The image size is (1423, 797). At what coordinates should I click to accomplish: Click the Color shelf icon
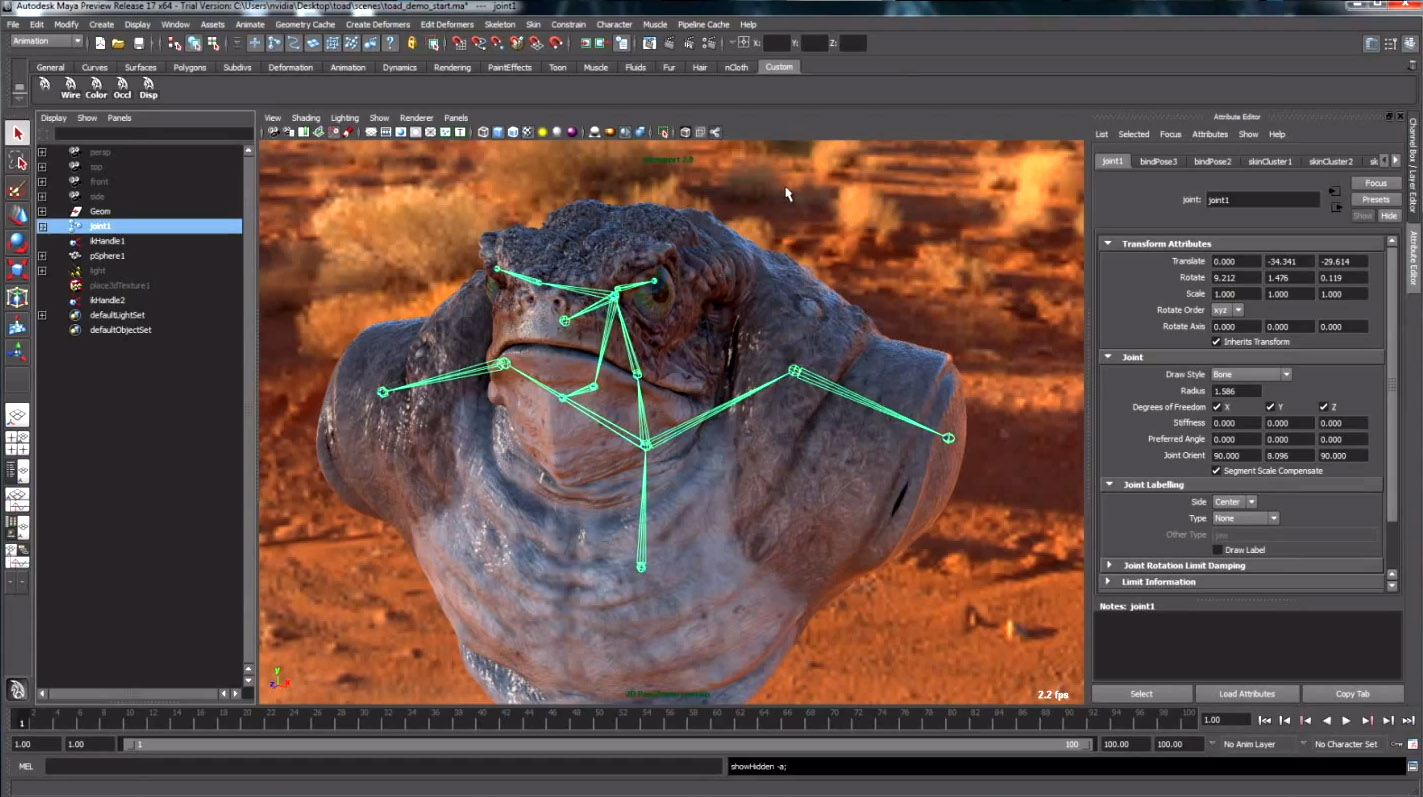point(96,88)
